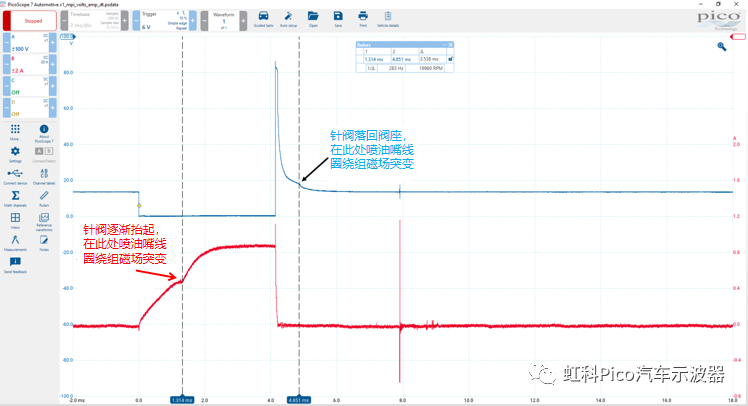The height and width of the screenshot is (406, 748).
Task: Click the yellow trigger marker diamond
Action: (139, 206)
